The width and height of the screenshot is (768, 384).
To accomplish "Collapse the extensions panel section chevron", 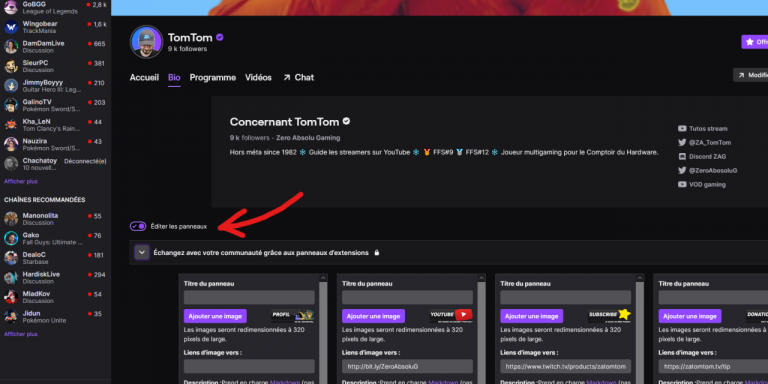I will click(142, 253).
